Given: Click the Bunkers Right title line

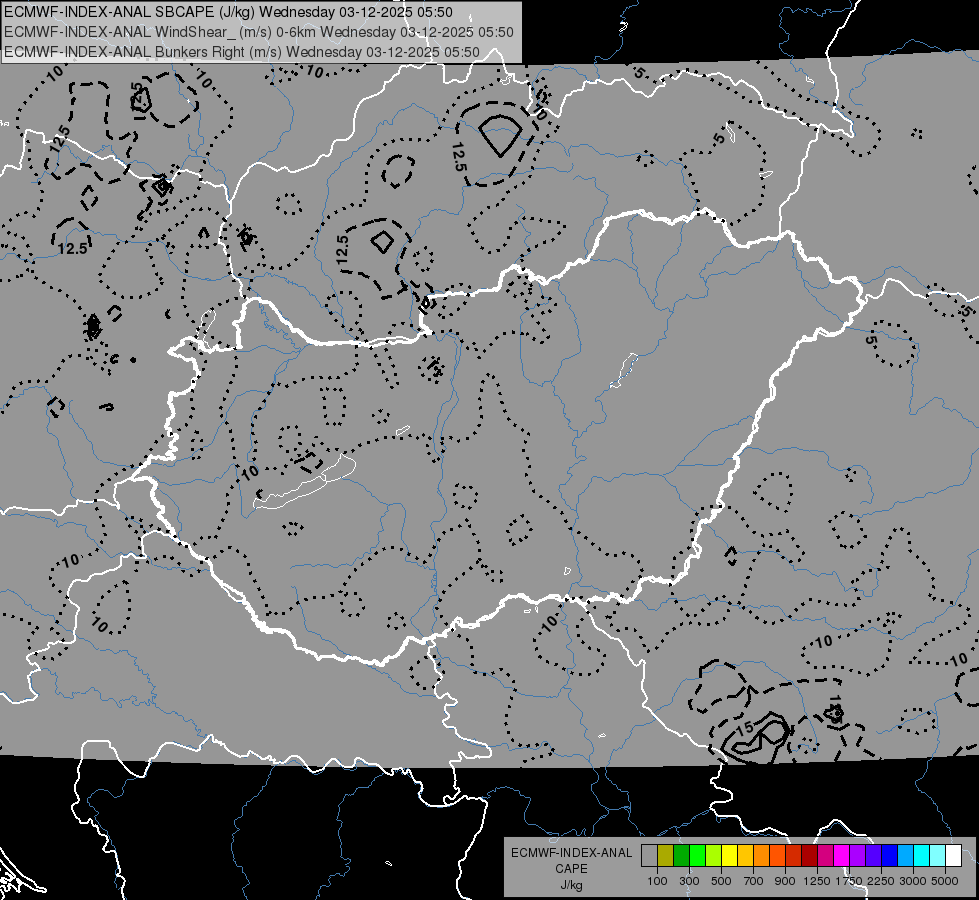Looking at the screenshot, I should 242,52.
